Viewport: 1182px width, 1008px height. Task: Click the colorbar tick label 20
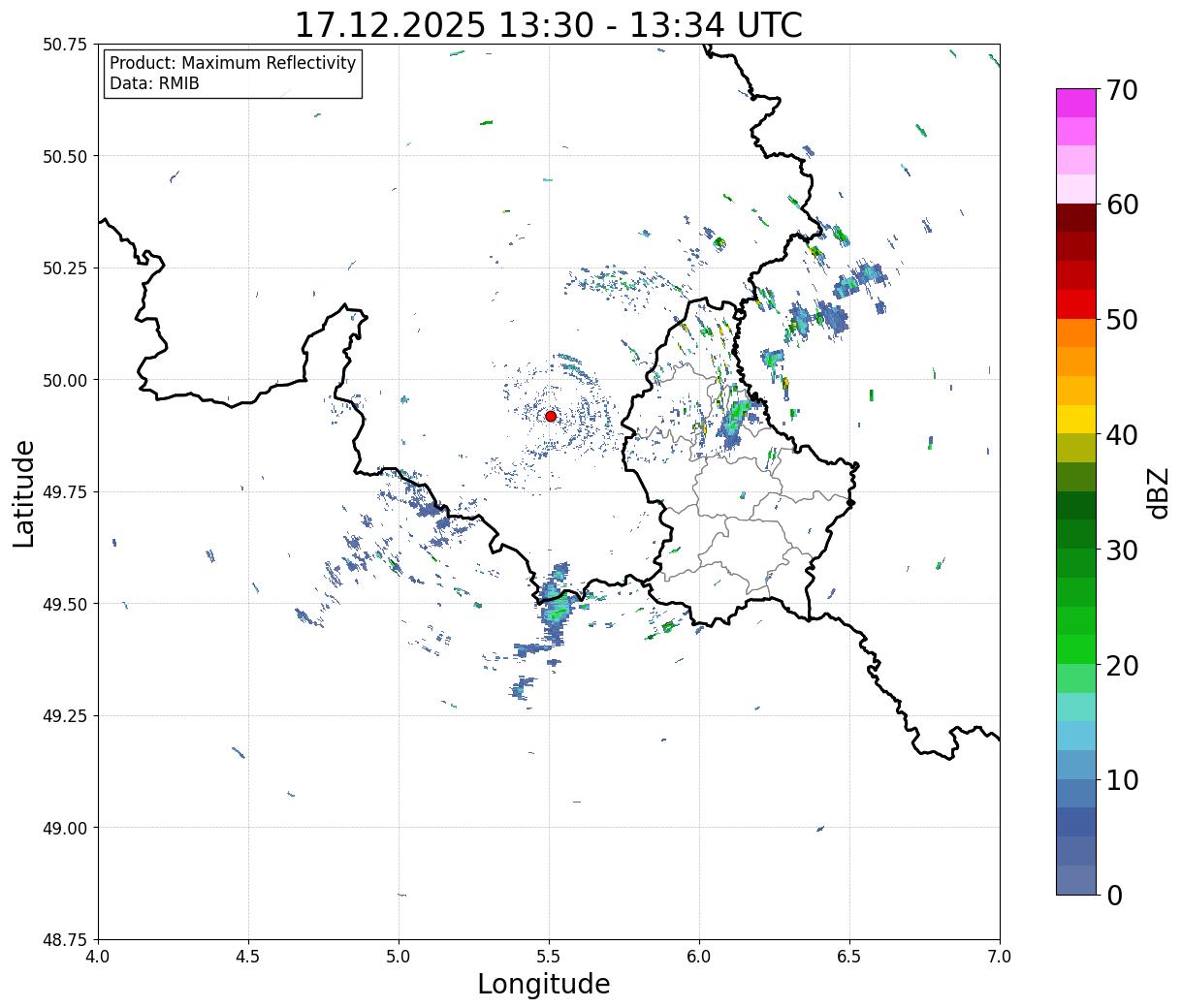1121,666
